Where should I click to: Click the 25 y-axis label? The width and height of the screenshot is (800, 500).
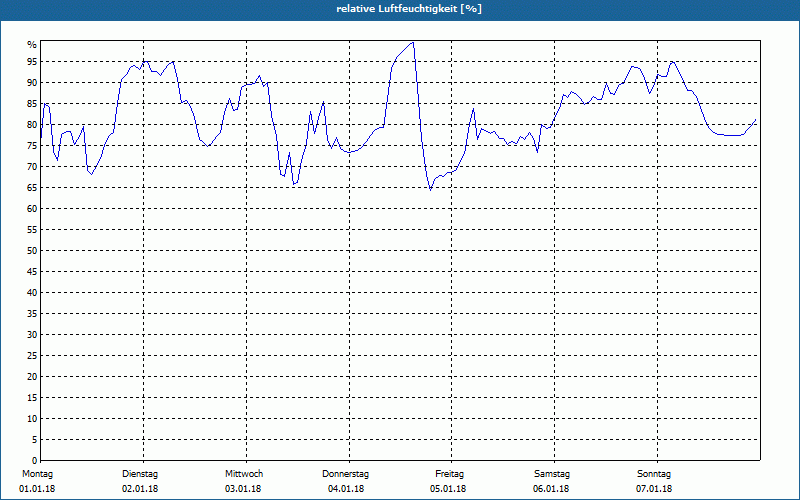pos(32,356)
